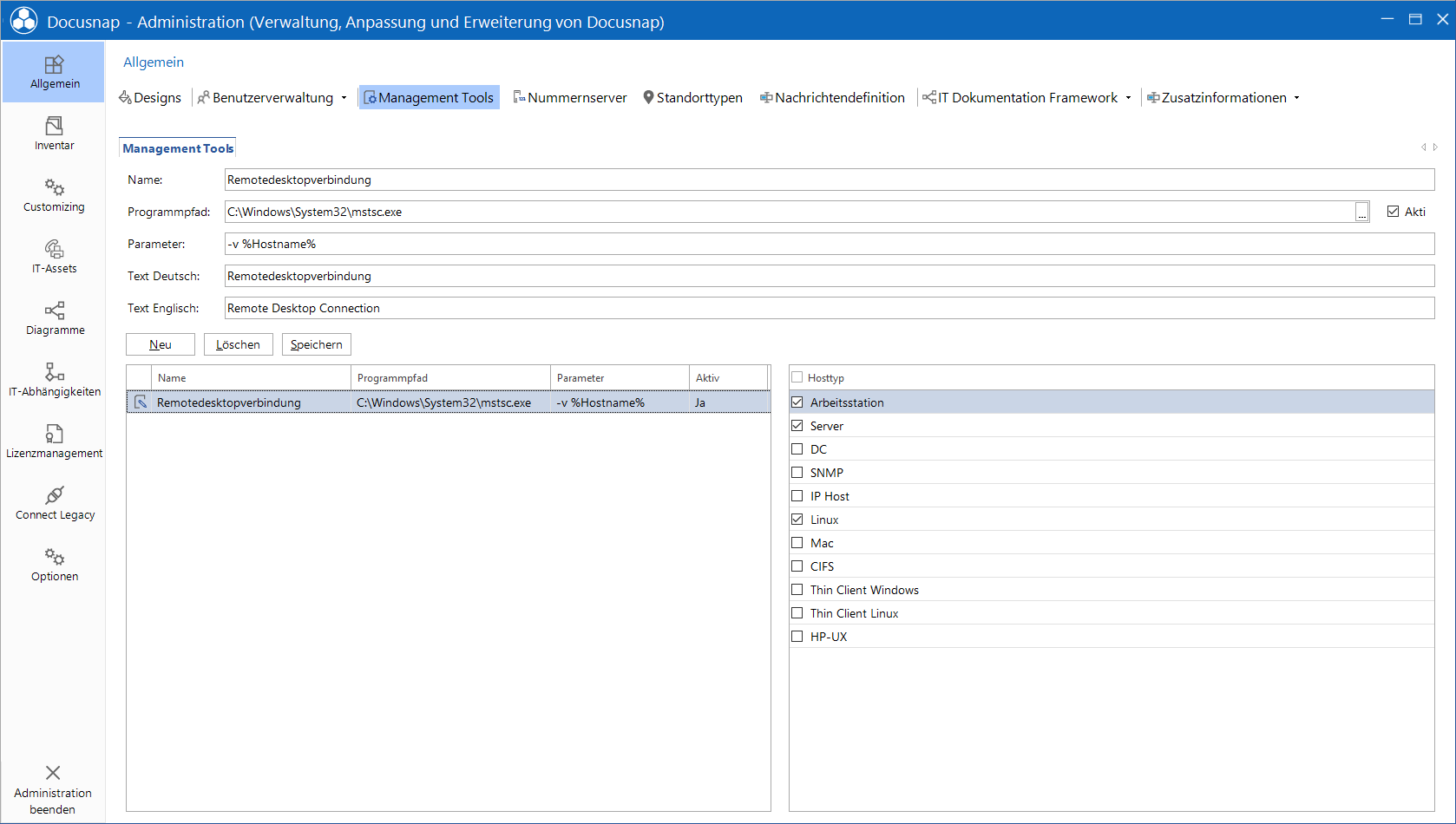Click into the Text Deutsch field

[830, 276]
